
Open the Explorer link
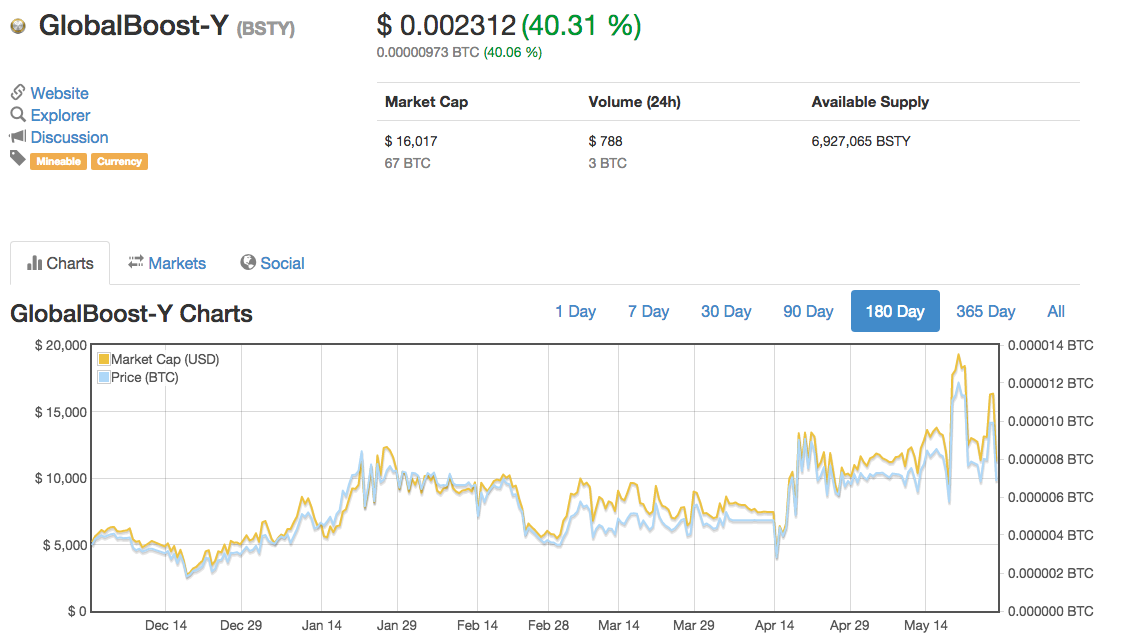pyautogui.click(x=60, y=115)
